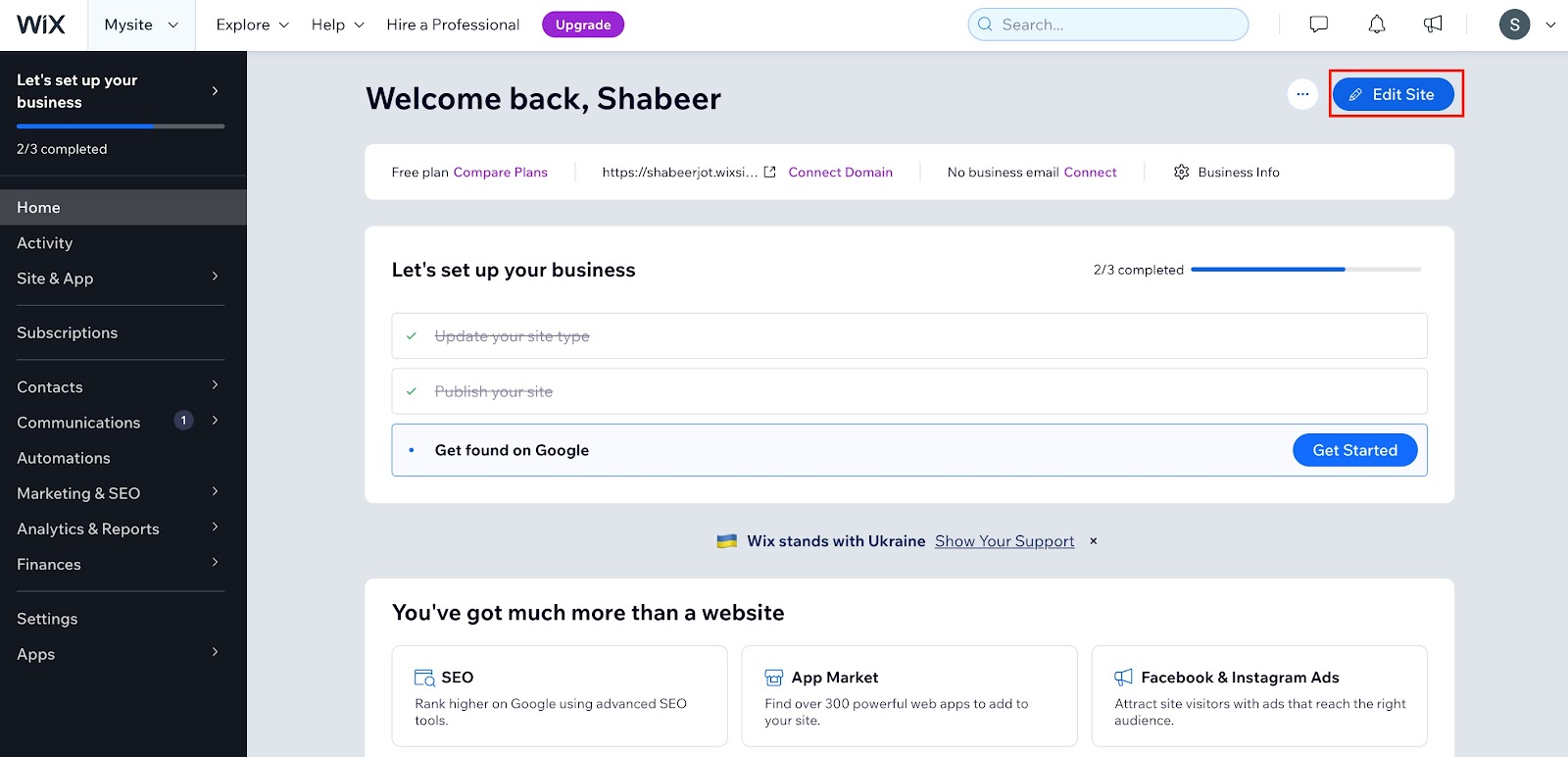This screenshot has width=1568, height=757.
Task: Open the chat messages icon in header
Action: [1318, 25]
